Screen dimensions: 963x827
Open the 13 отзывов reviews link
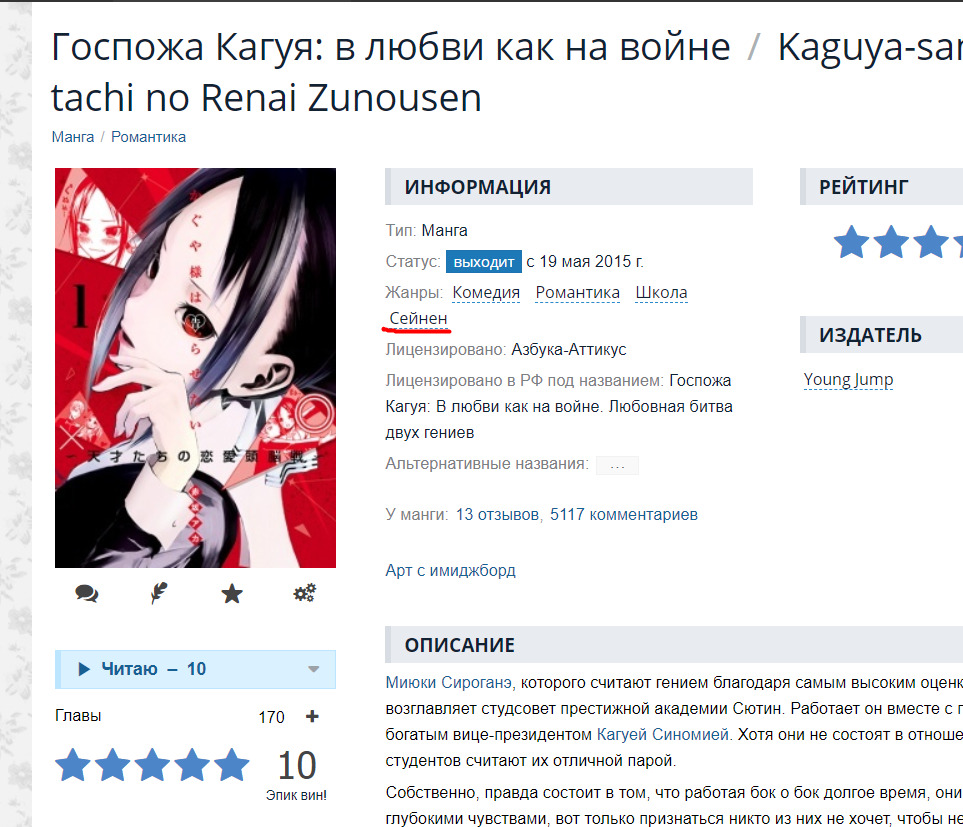[x=497, y=514]
